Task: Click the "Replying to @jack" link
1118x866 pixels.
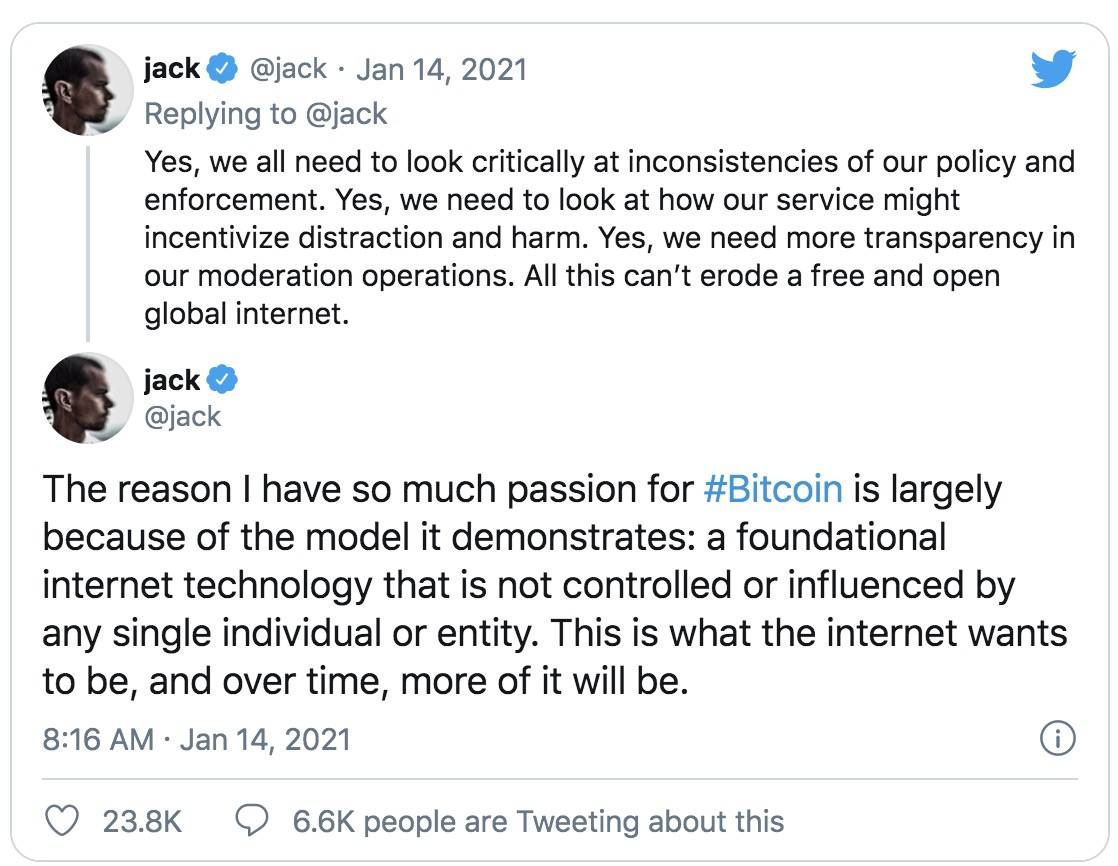Action: point(265,113)
